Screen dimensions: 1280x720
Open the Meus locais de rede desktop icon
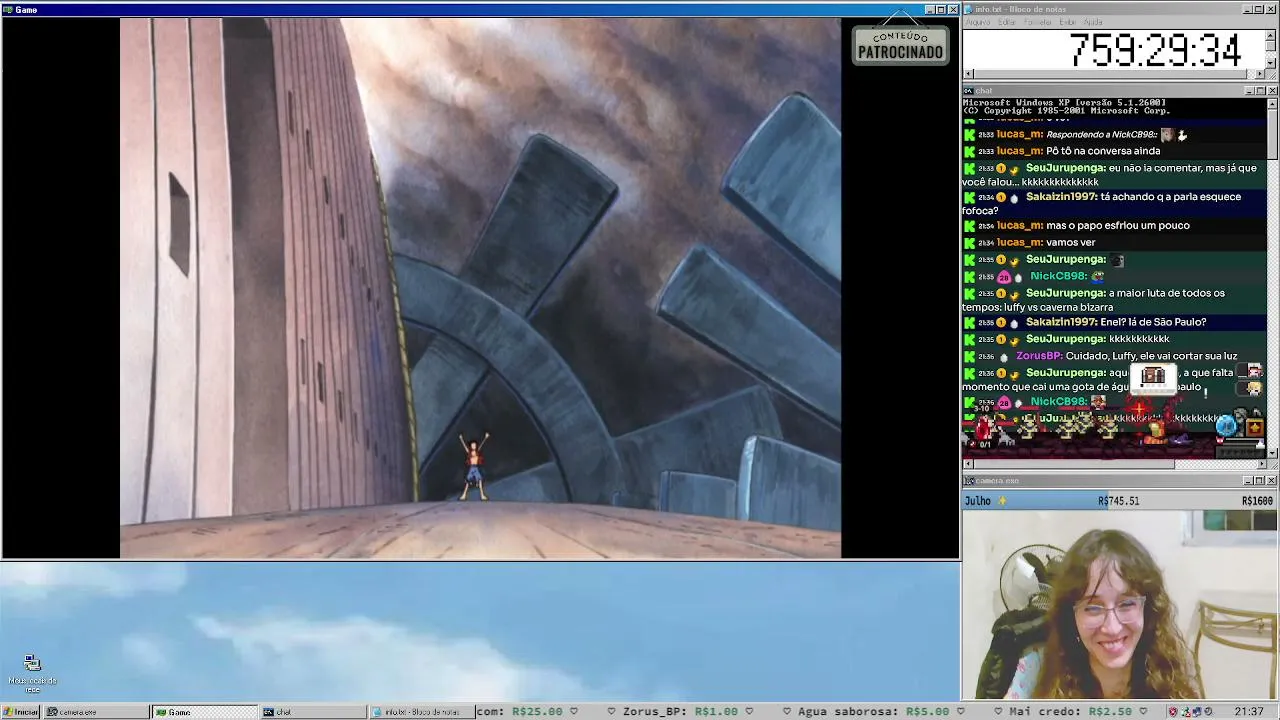[x=32, y=673]
